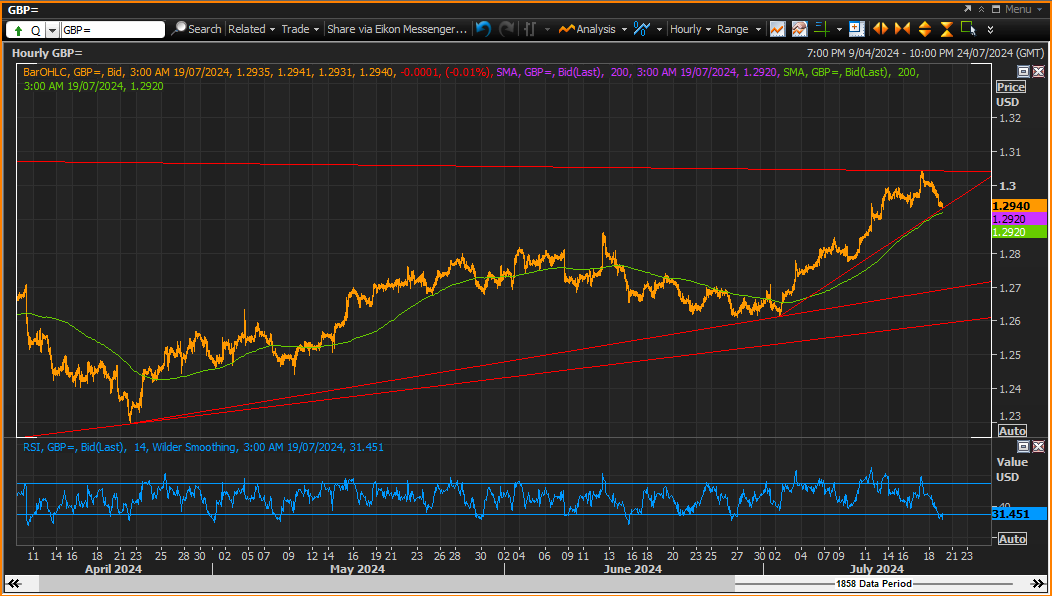The height and width of the screenshot is (596, 1052).
Task: Expand the Range dropdown
Action: coord(739,29)
